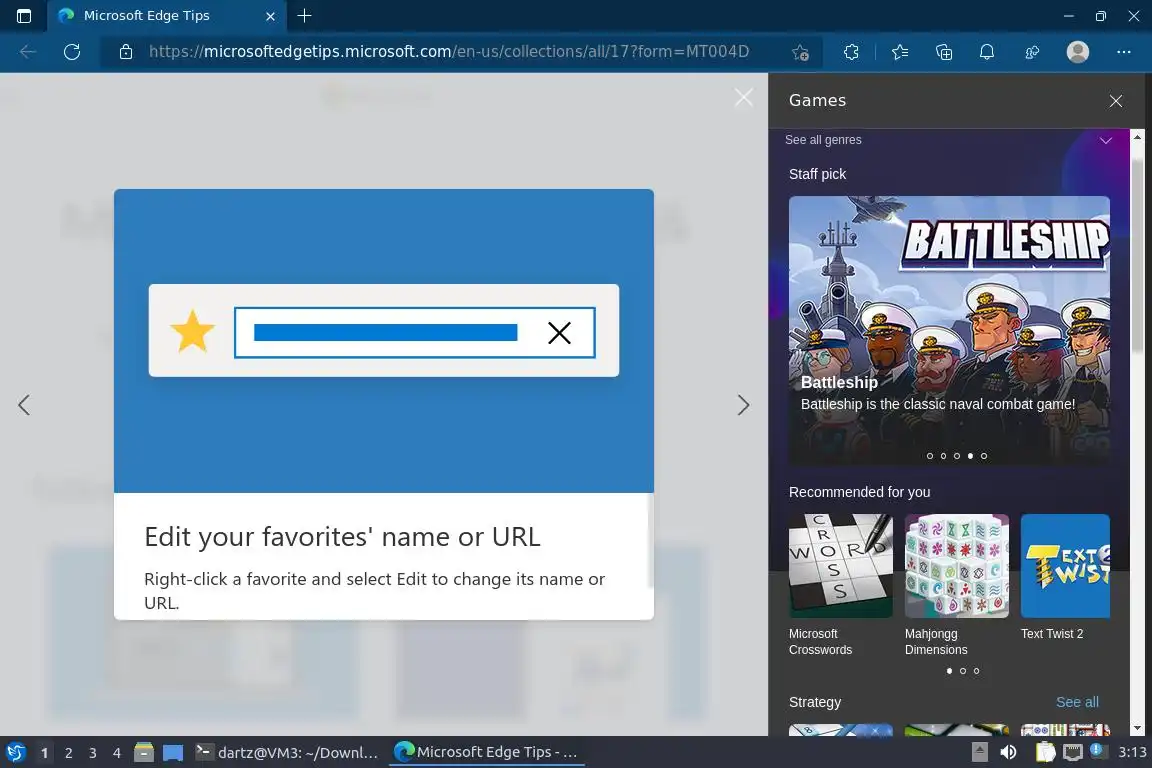Select second Recommended carousel dot
1152x768 pixels.
point(962,671)
